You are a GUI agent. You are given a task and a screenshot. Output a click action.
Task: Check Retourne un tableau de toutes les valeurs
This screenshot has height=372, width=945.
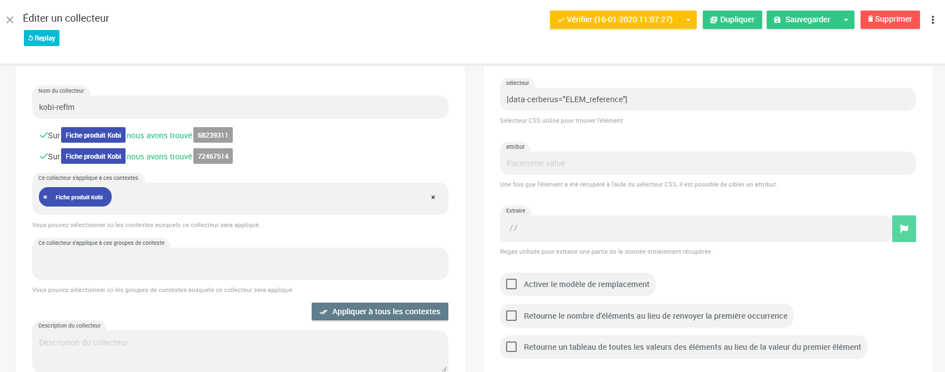click(x=512, y=347)
